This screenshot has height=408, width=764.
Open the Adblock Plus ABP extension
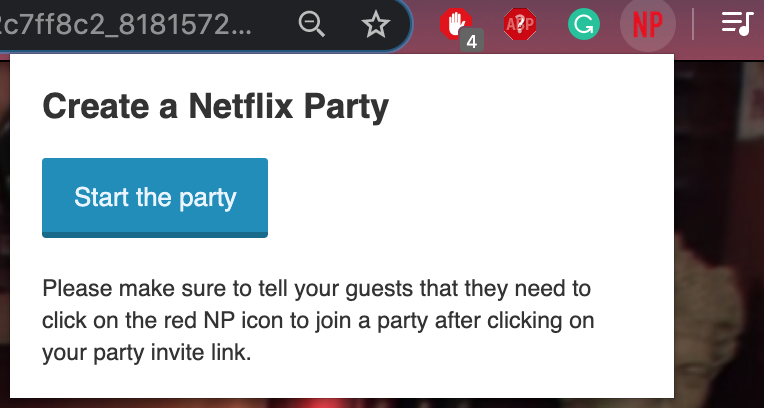point(520,24)
